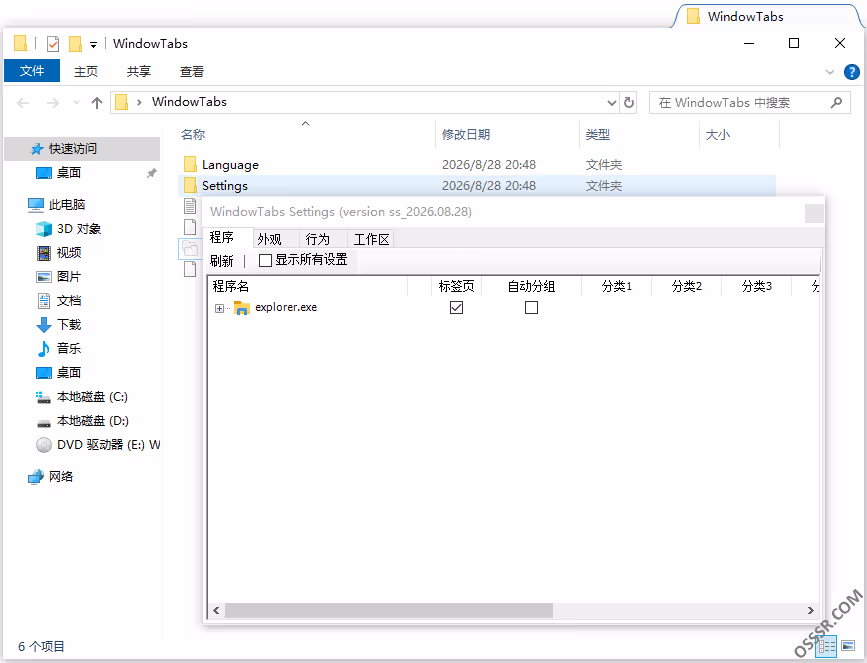Image resolution: width=867 pixels, height=663 pixels.
Task: Go up one folder level
Action: click(97, 103)
